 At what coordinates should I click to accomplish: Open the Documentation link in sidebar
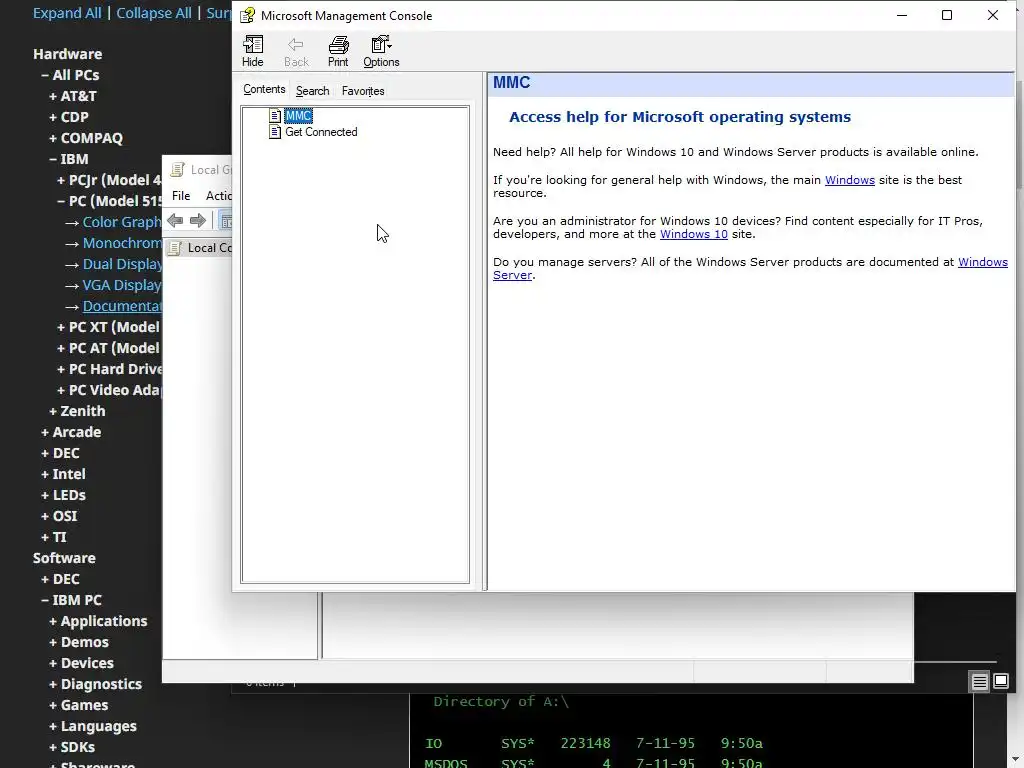click(121, 306)
